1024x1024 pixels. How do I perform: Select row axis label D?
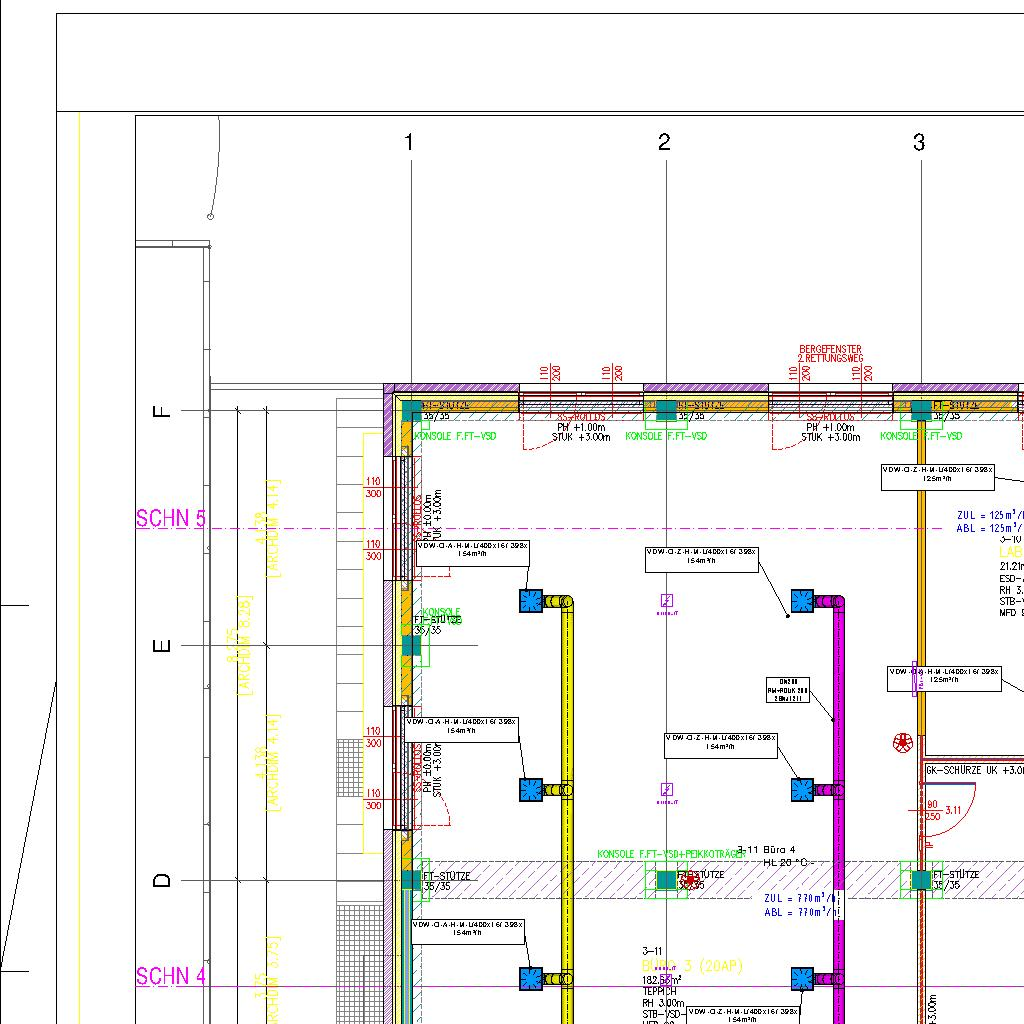[161, 880]
